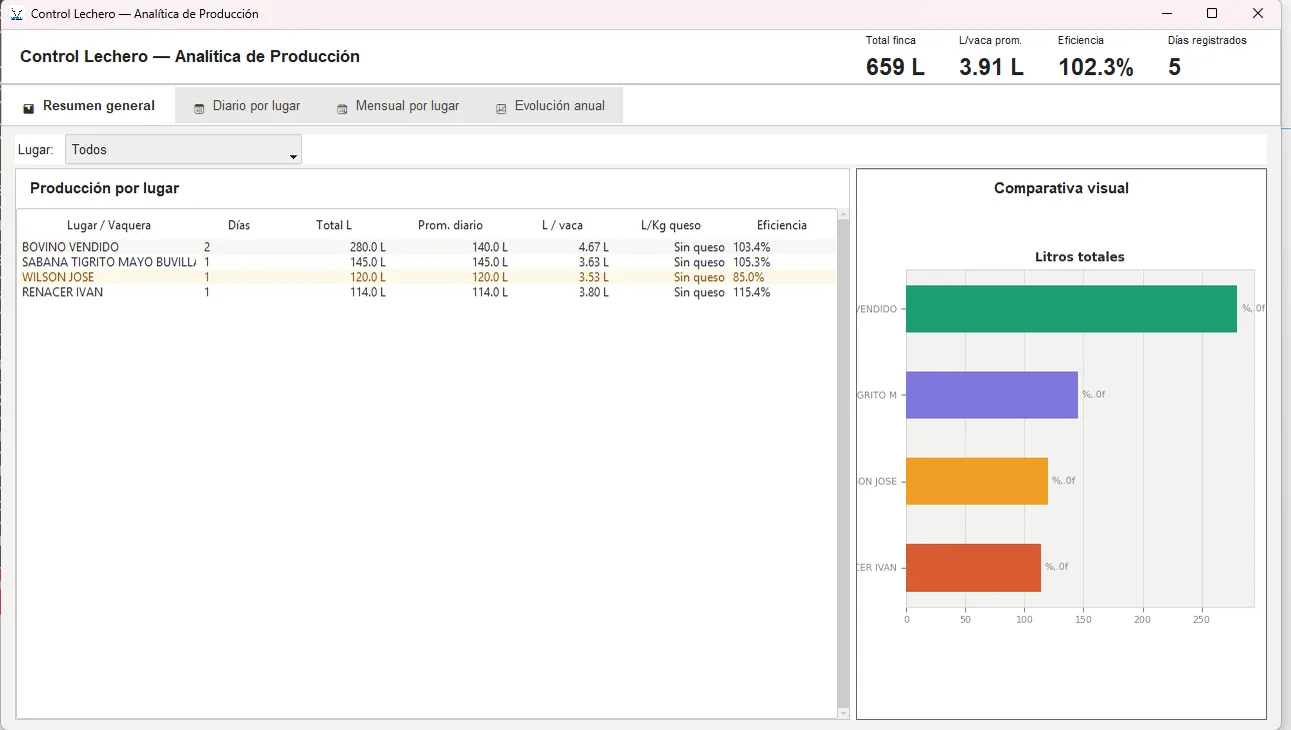Click the table's vertical scrollbar down arrow

click(843, 713)
